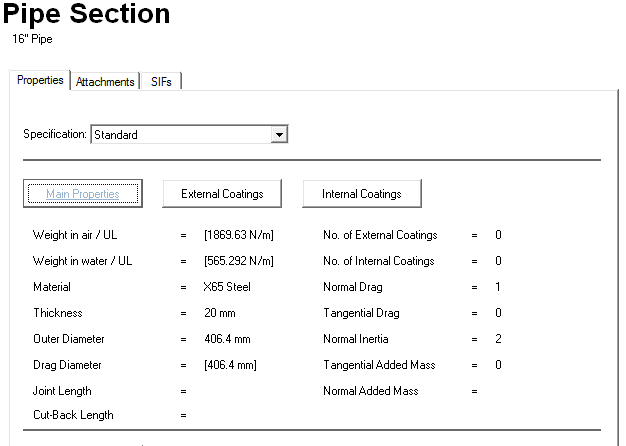Click the Tangential Added Mass value
The height and width of the screenshot is (446, 626).
498,365
